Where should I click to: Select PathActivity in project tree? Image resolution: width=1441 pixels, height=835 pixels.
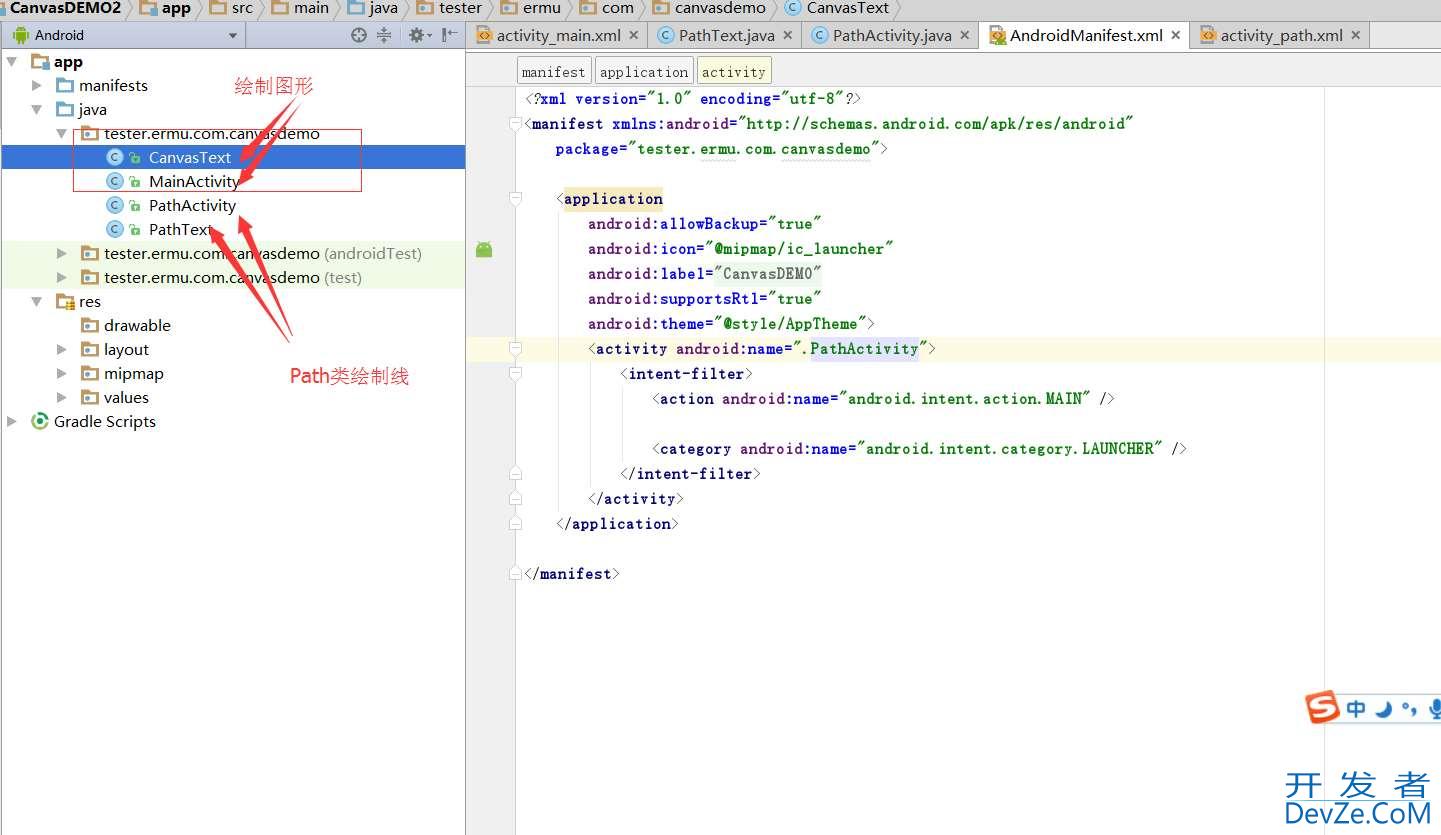[193, 205]
